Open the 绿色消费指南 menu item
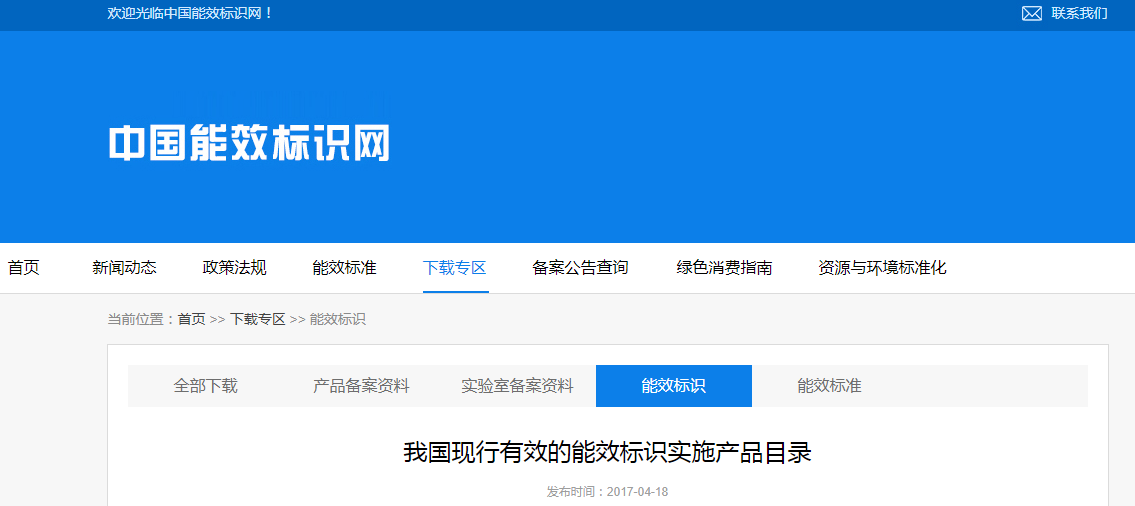The width and height of the screenshot is (1135, 506). click(724, 268)
